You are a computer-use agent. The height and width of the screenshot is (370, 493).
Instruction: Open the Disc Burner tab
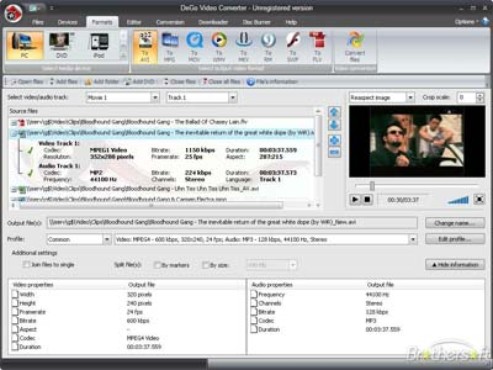[256, 22]
